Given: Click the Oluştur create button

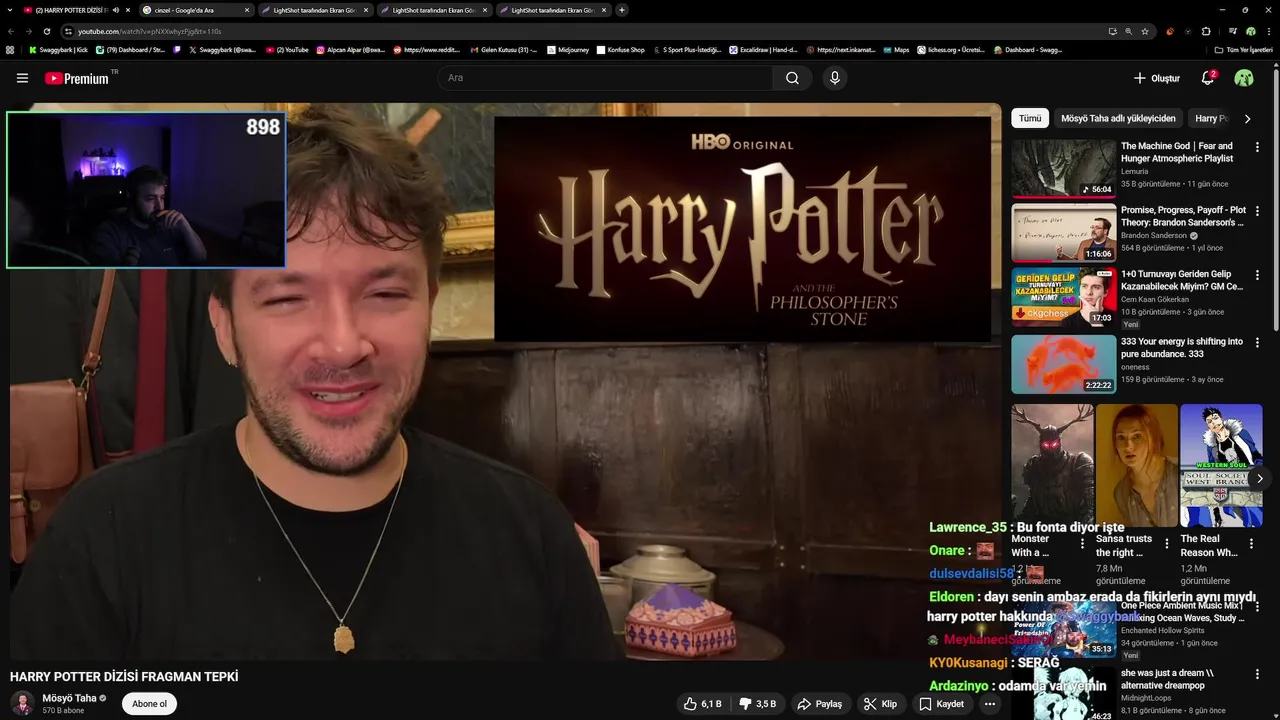Looking at the screenshot, I should point(1157,78).
